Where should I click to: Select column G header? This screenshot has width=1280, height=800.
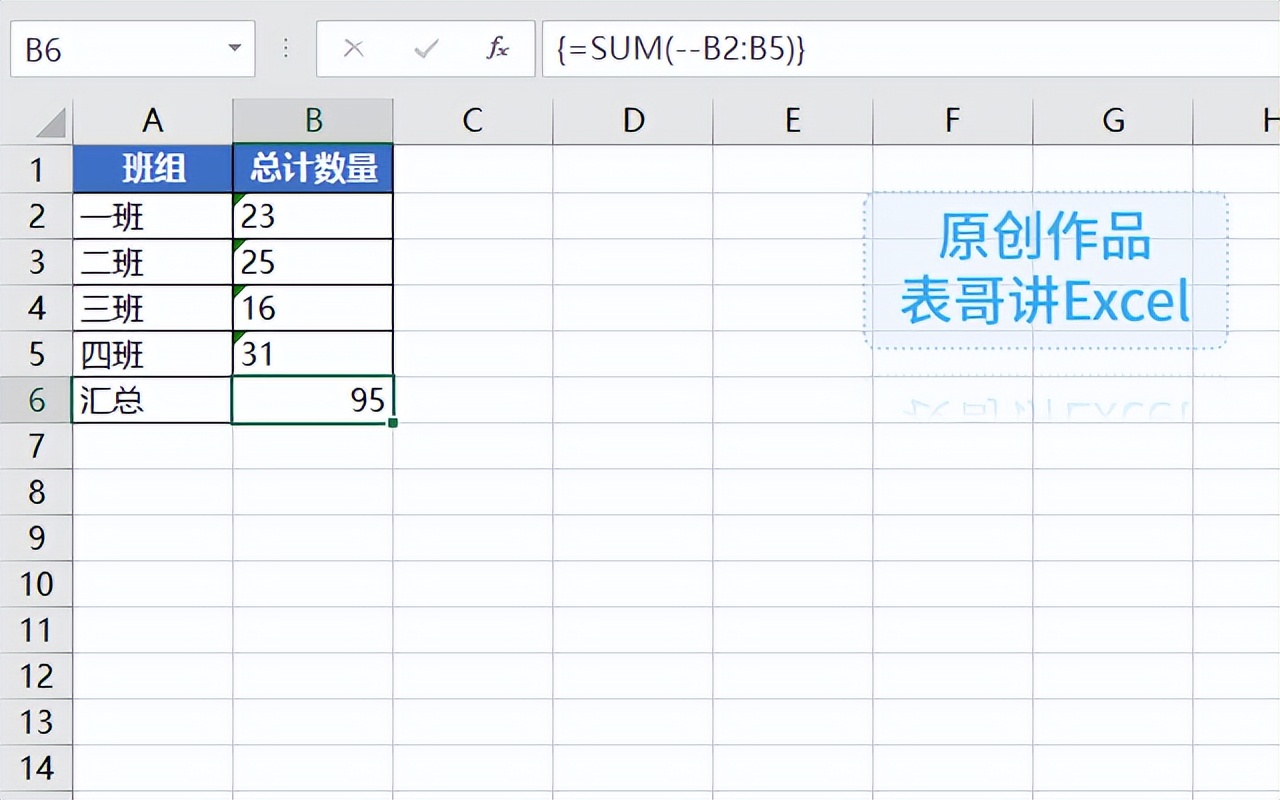[x=1113, y=121]
